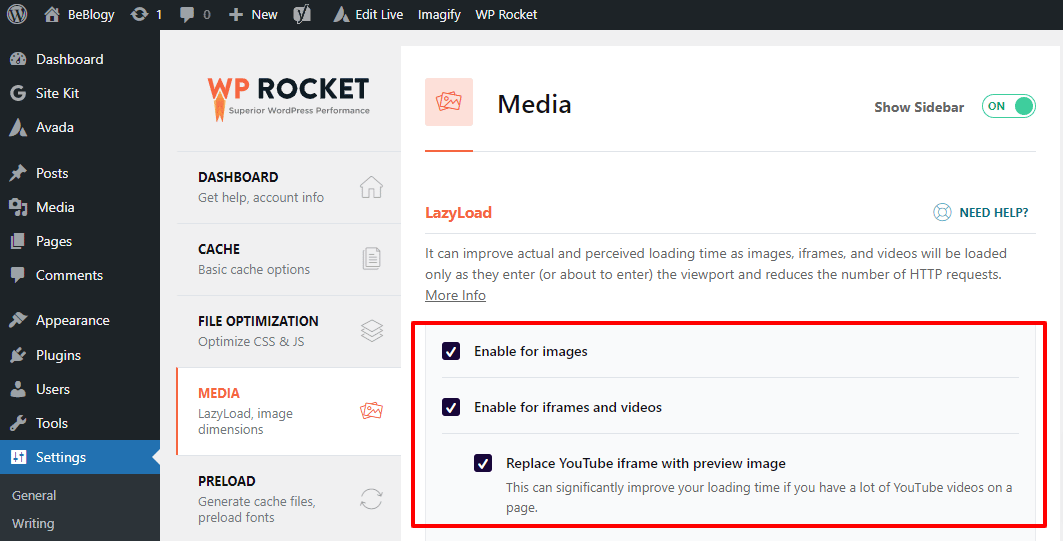Open the New content menu

(x=253, y=14)
